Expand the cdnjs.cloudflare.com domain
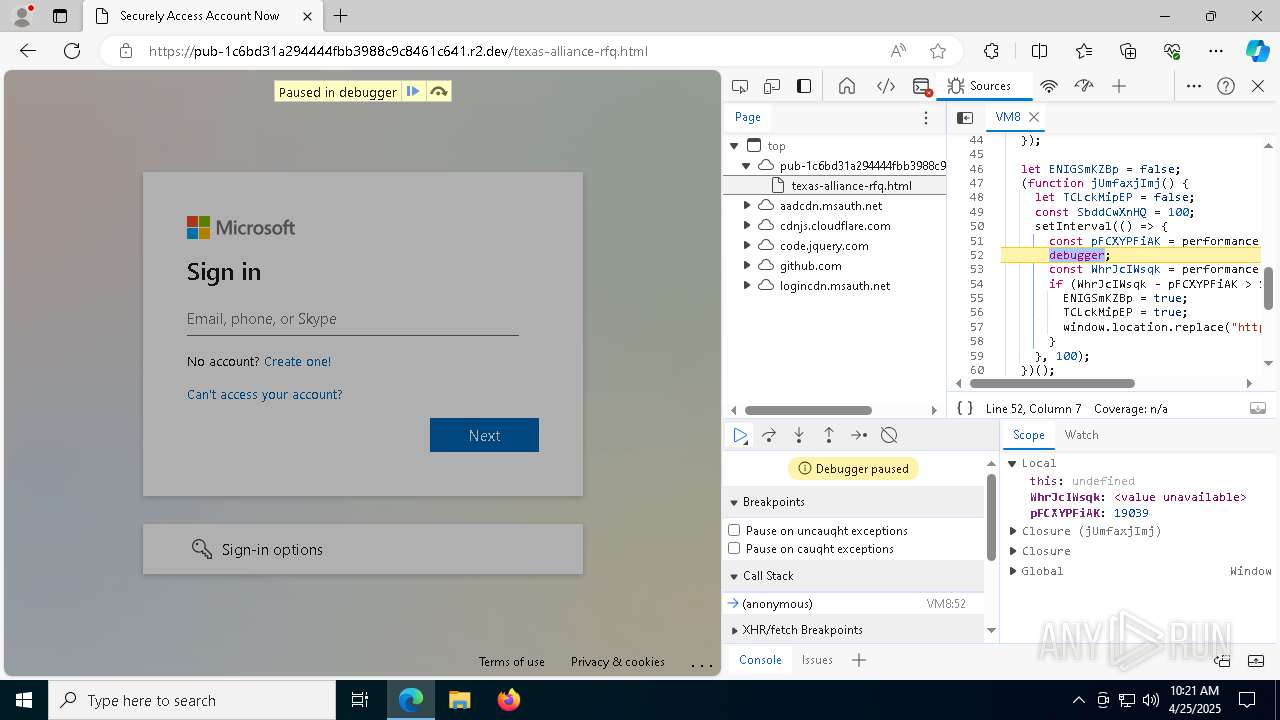The height and width of the screenshot is (720, 1280). 747,225
